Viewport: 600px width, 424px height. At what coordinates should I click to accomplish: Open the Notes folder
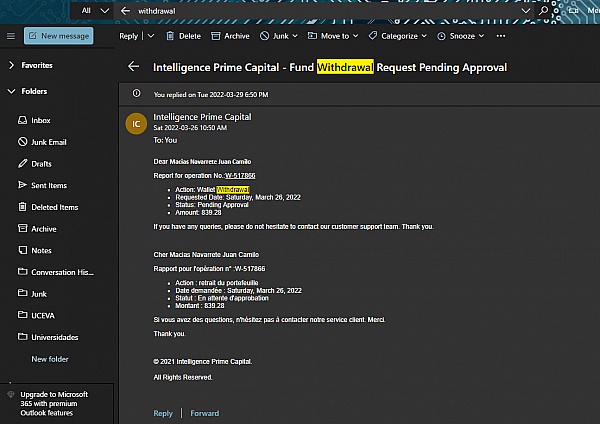(35, 251)
